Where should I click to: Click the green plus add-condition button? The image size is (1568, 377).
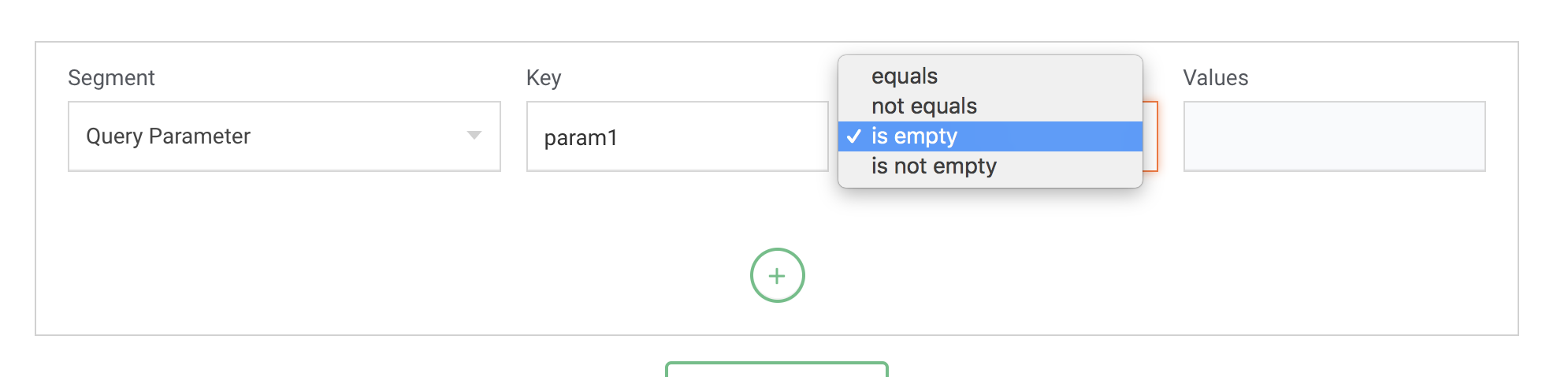pos(777,275)
